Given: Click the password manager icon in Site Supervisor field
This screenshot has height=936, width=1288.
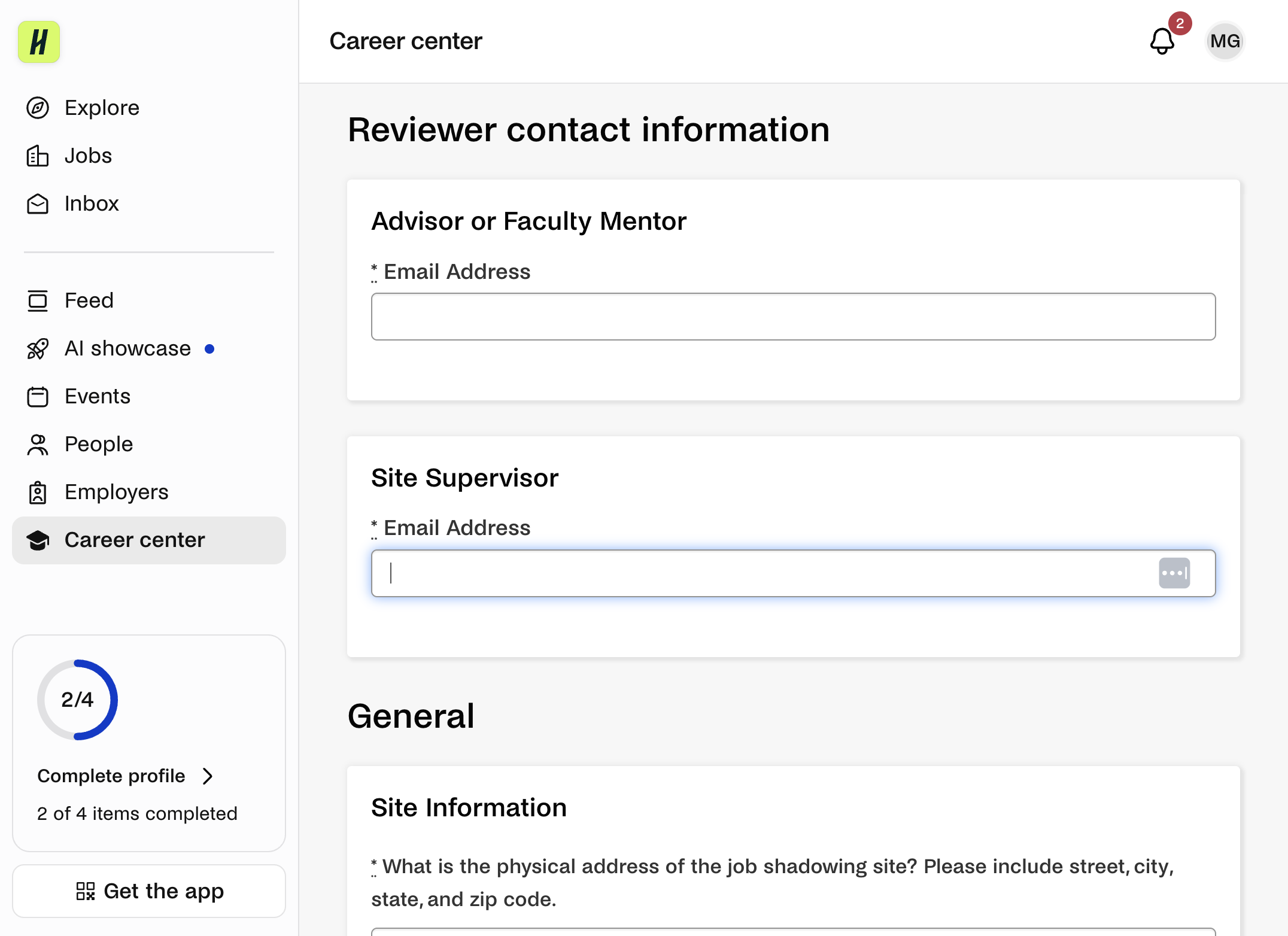Looking at the screenshot, I should [1174, 573].
